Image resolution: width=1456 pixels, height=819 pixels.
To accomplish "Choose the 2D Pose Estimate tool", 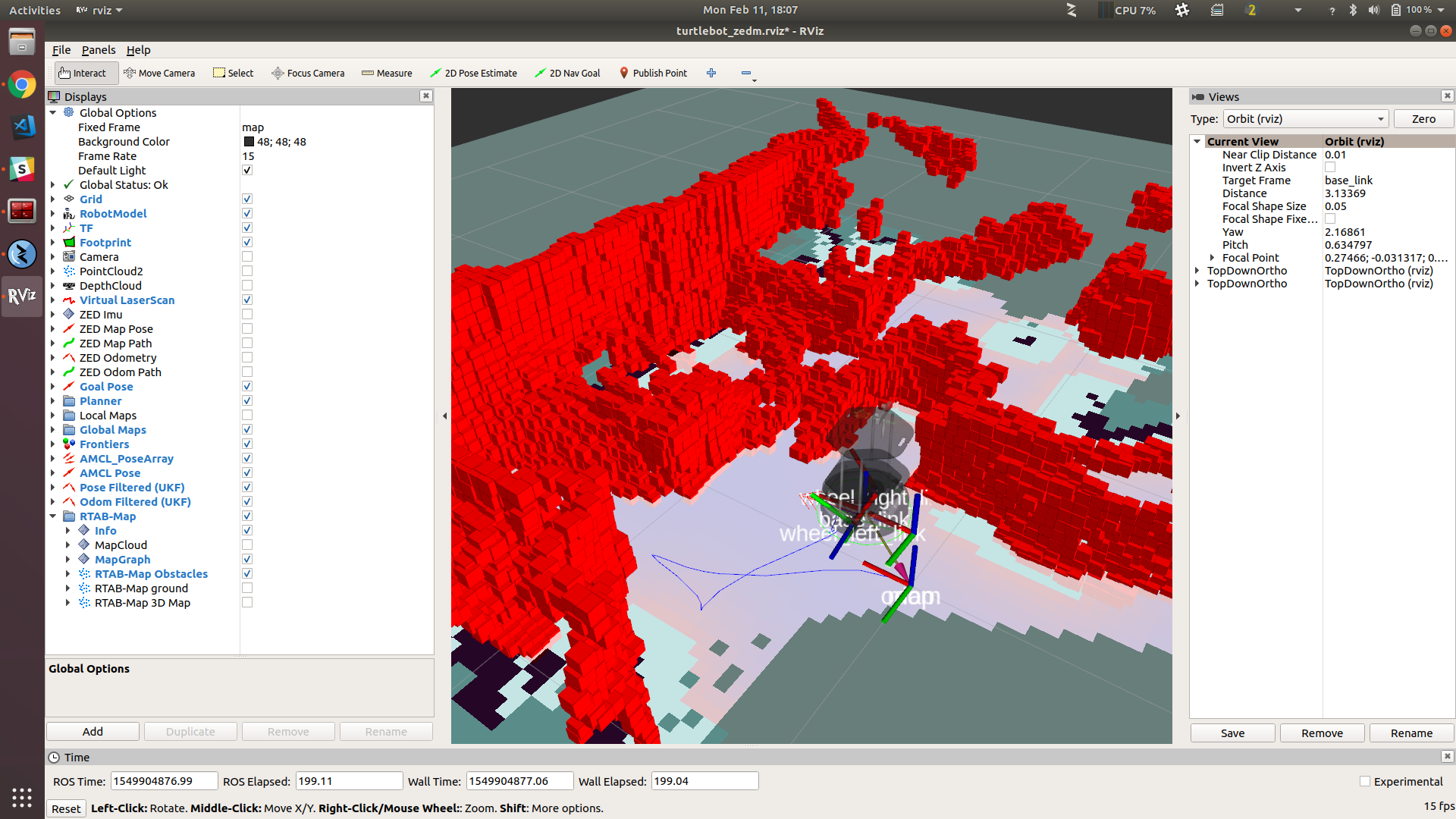I will 473,73.
